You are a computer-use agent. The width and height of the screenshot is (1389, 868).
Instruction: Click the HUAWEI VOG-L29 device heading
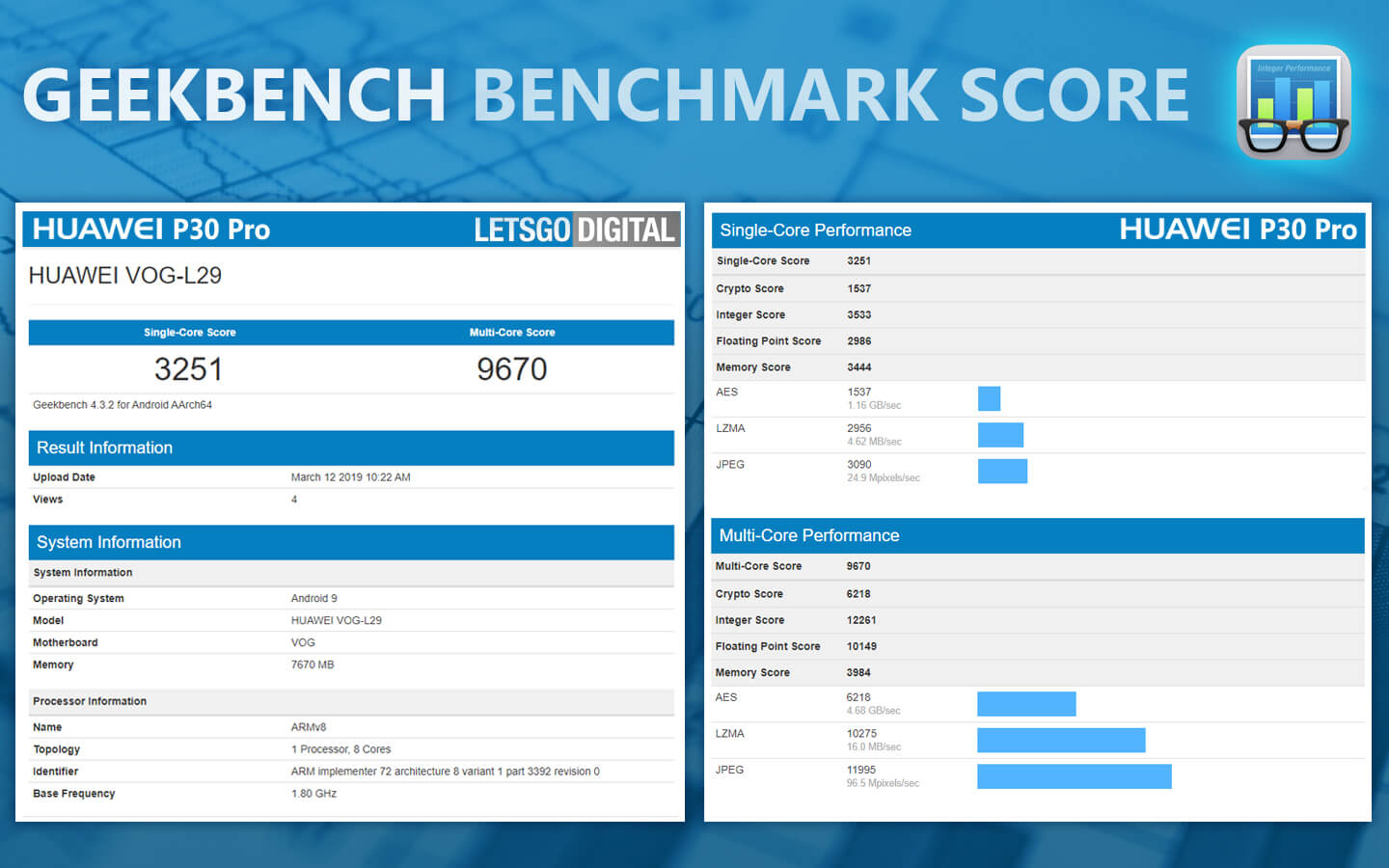[x=125, y=276]
